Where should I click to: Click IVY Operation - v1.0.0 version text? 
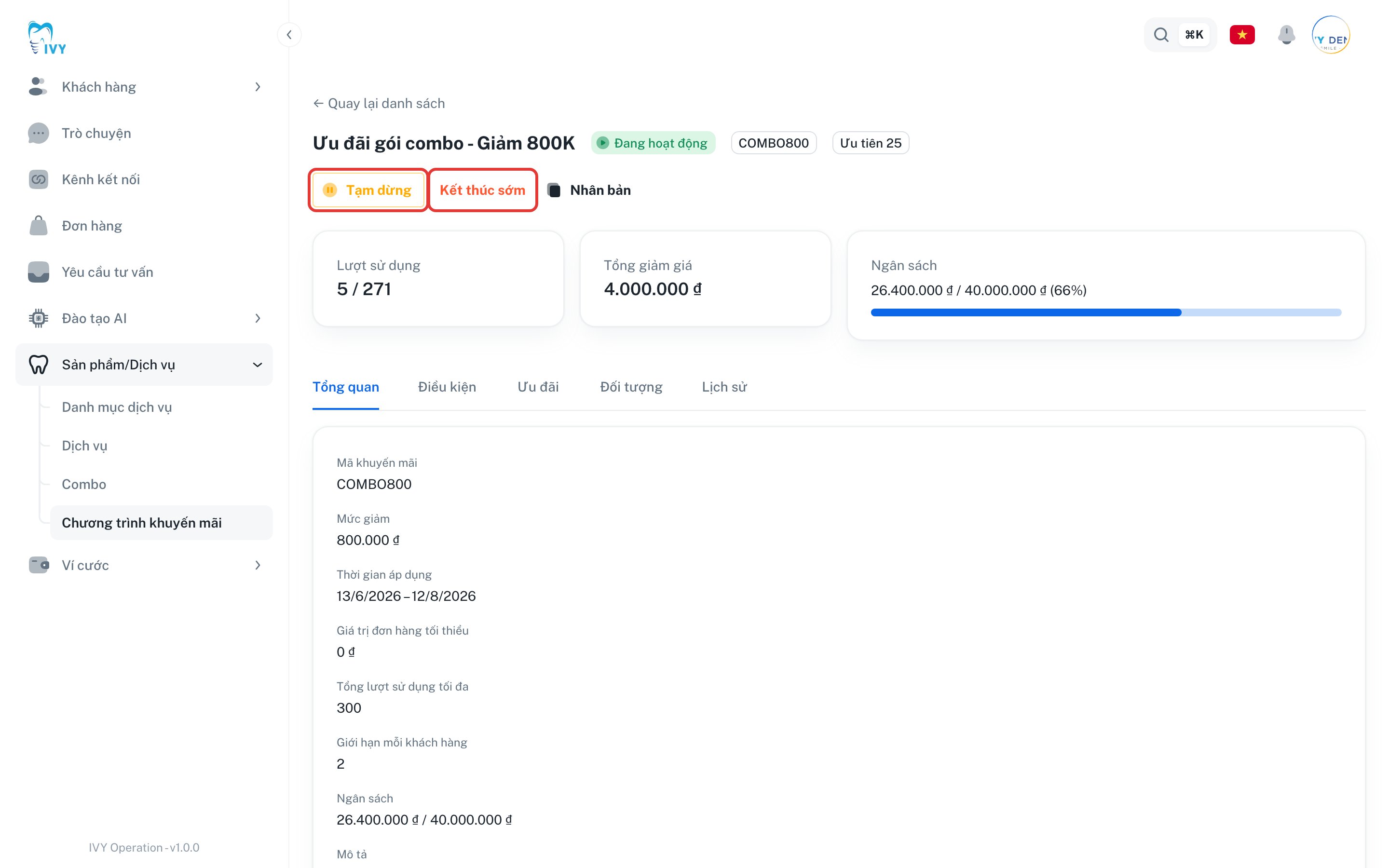(x=144, y=847)
